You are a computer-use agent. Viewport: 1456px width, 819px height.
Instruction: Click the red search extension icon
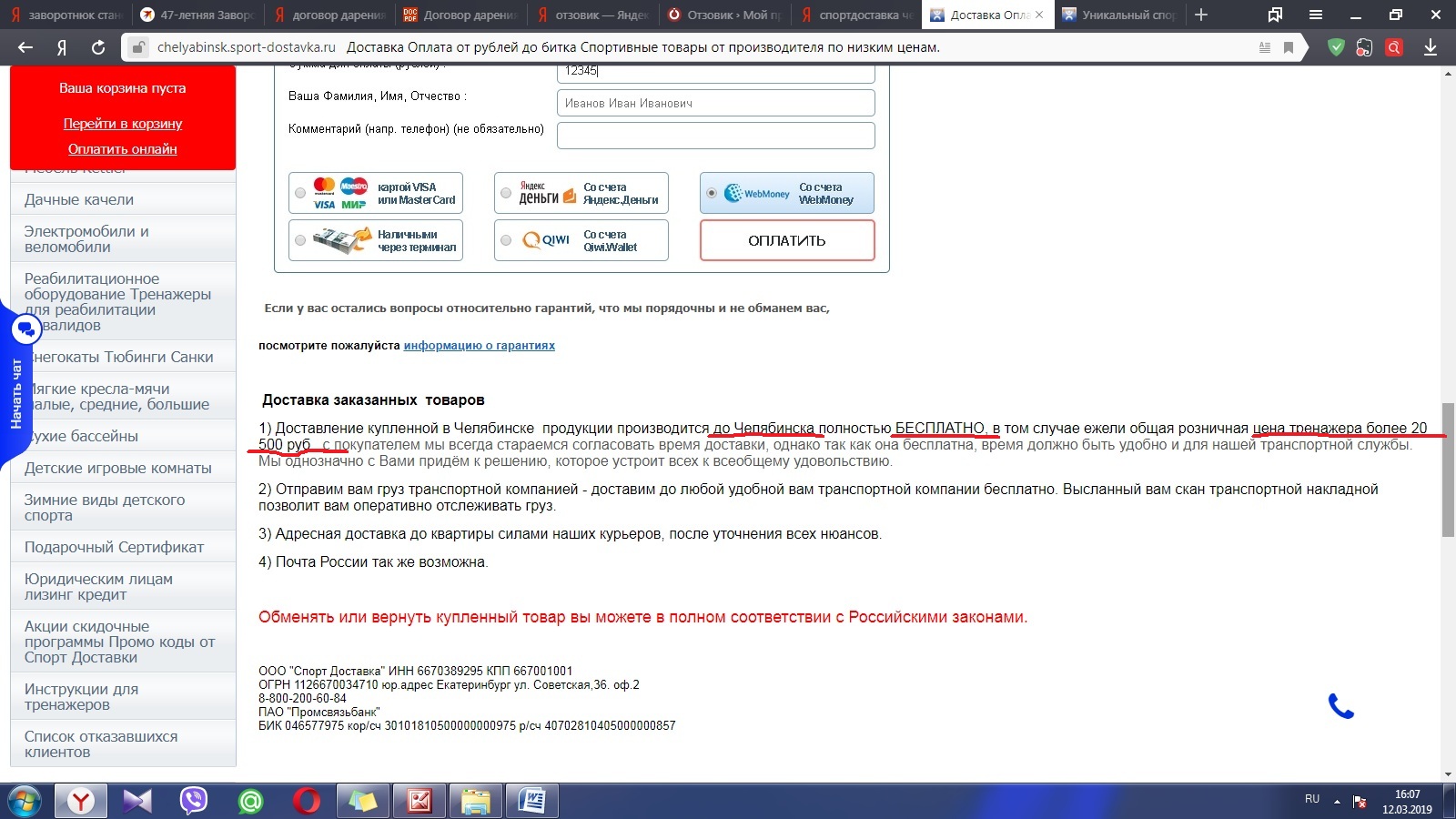[x=1393, y=47]
